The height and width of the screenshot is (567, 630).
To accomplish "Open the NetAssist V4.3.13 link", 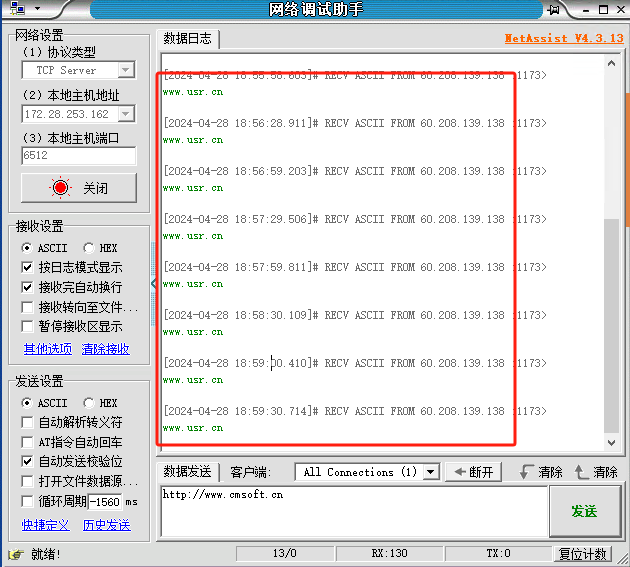I will click(x=563, y=39).
